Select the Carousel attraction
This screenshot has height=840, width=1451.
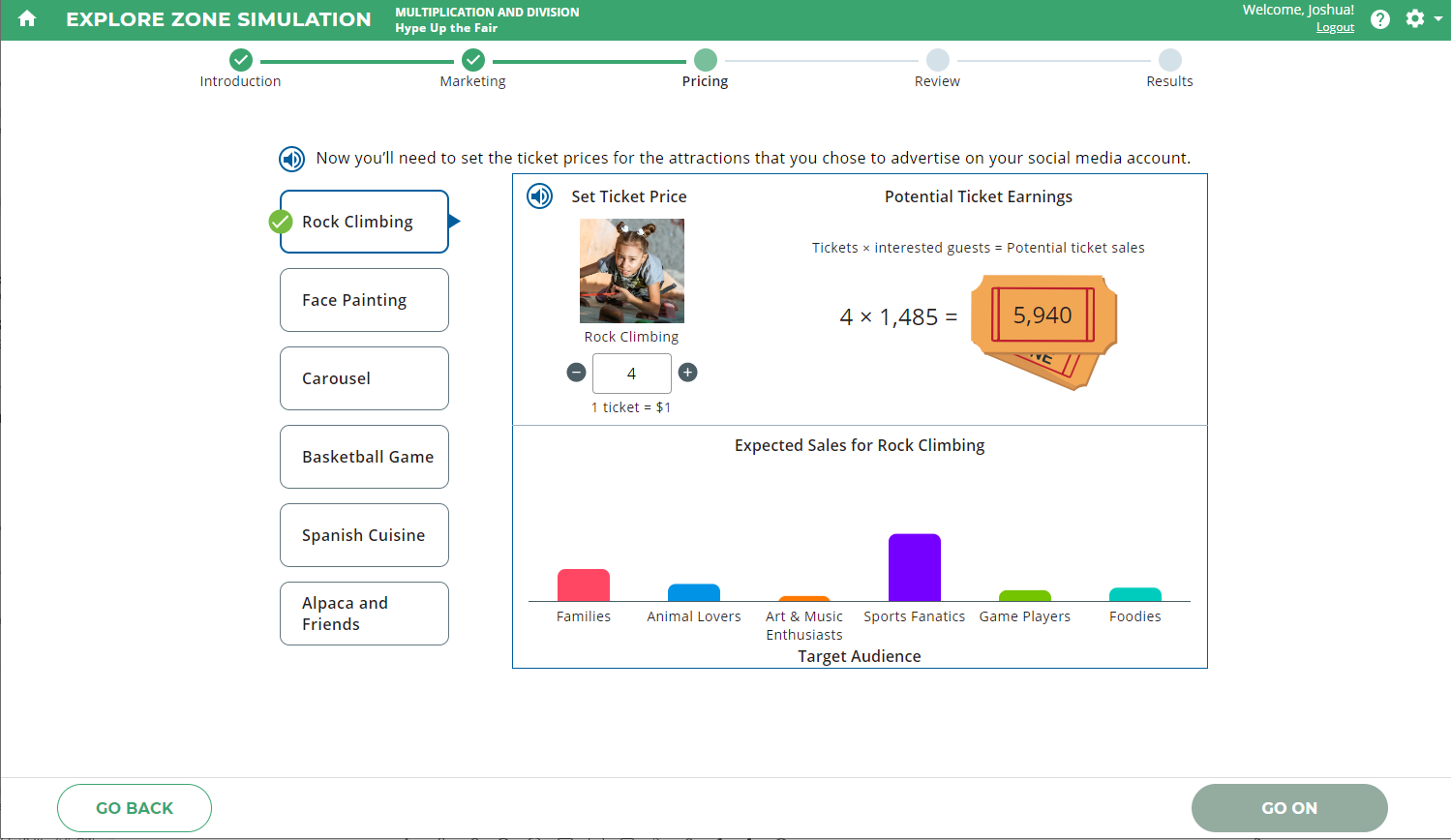(364, 378)
